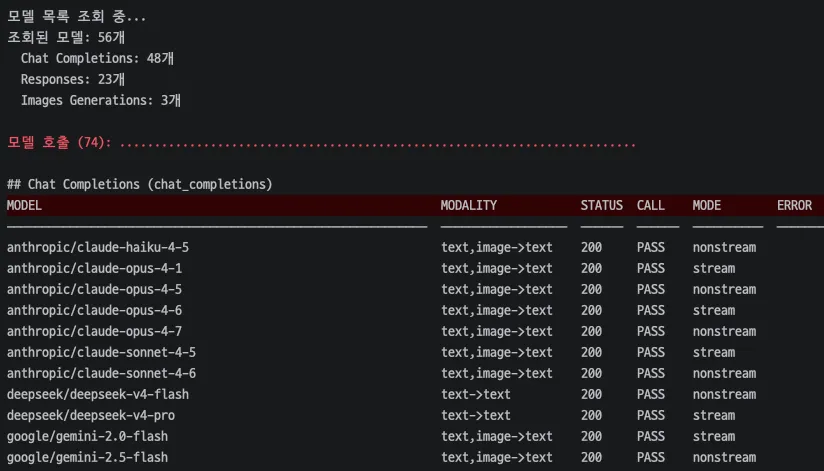Click 'stream' in claude-opus-4-1 row

coord(714,268)
